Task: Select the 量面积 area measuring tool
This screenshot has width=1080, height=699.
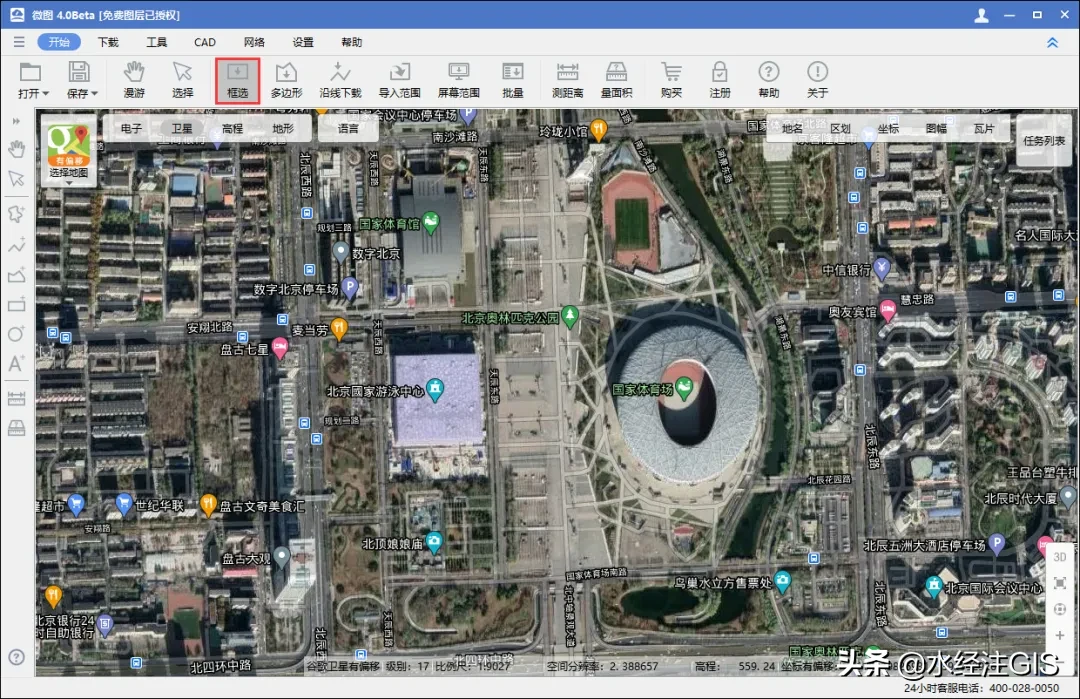Action: pyautogui.click(x=616, y=80)
